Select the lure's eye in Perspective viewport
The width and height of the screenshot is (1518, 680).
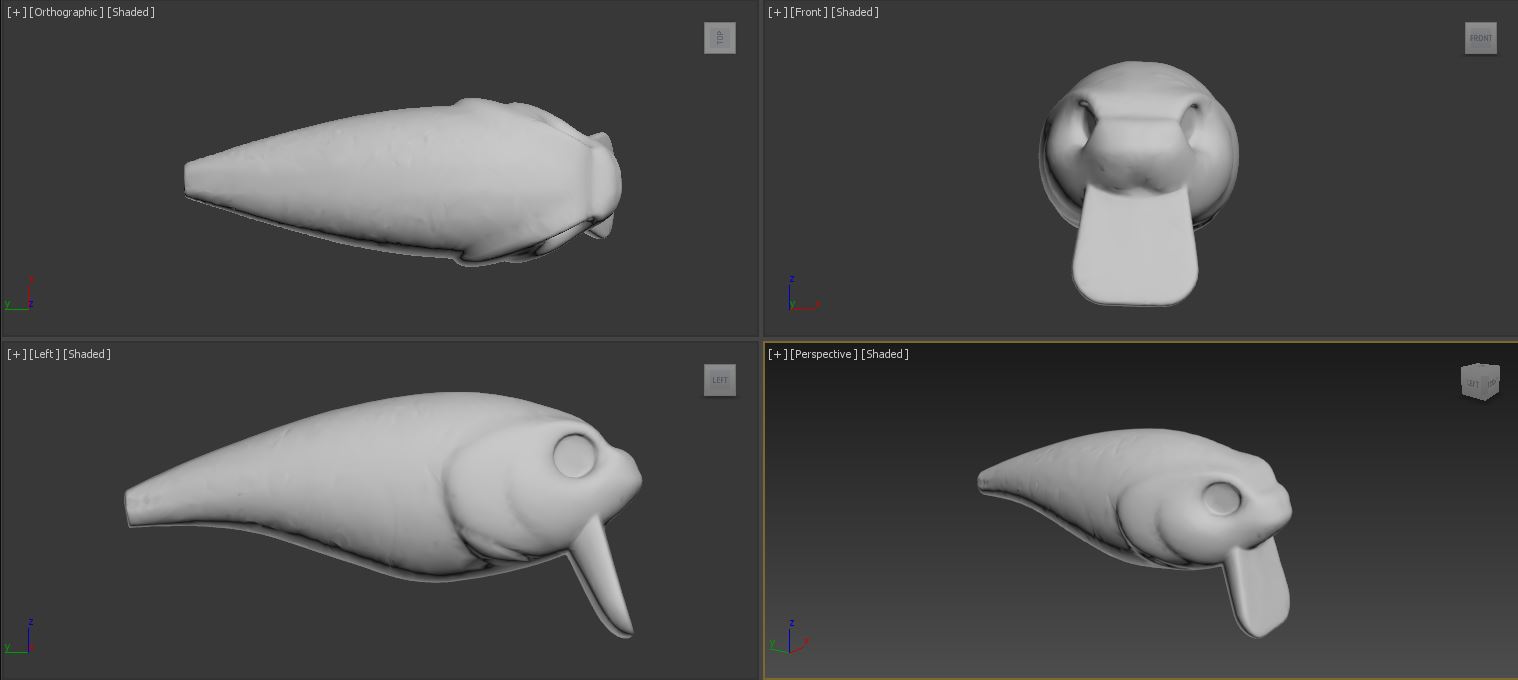point(1220,497)
